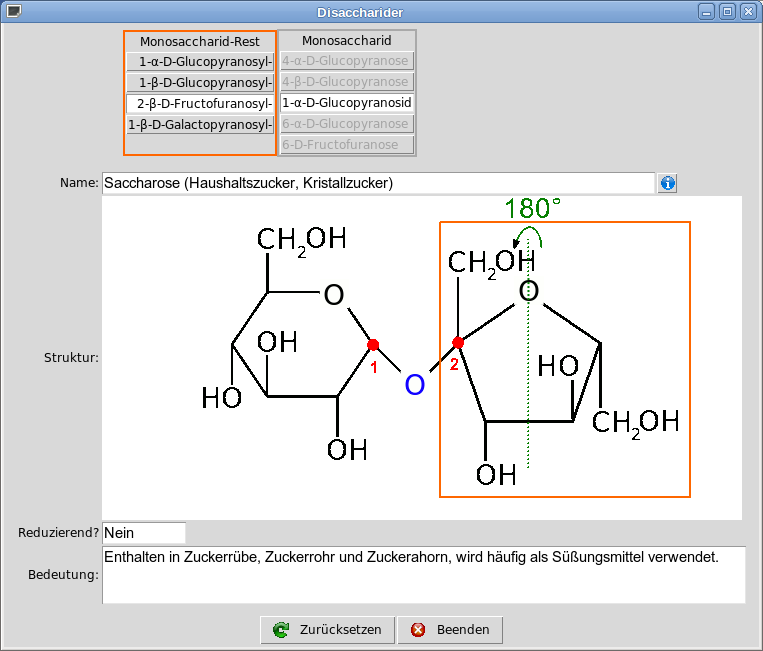
Task: Maximize the Disaccharider window
Action: point(727,12)
